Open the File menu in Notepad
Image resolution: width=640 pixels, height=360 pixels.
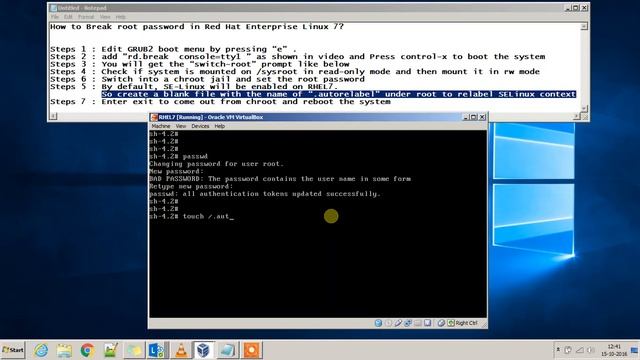[55, 17]
